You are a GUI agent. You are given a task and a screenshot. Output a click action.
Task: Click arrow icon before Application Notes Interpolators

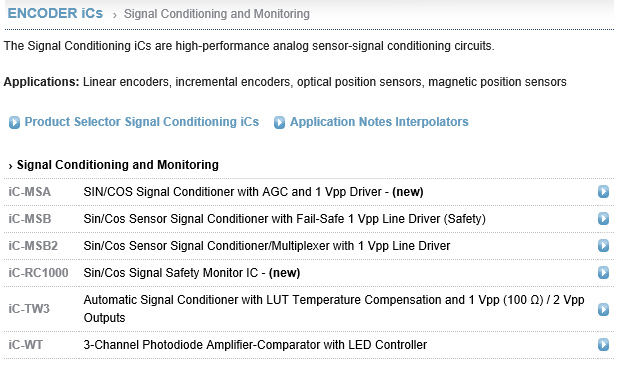(x=279, y=122)
